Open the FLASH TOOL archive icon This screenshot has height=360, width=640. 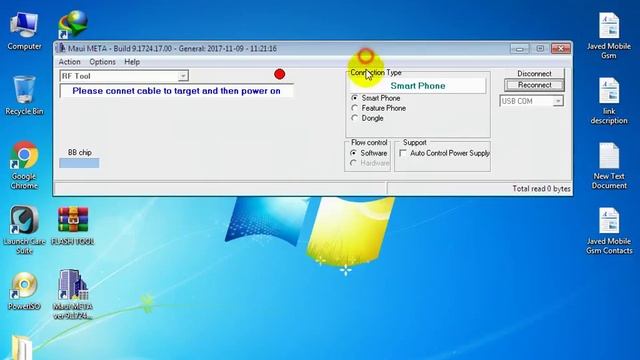click(x=73, y=226)
